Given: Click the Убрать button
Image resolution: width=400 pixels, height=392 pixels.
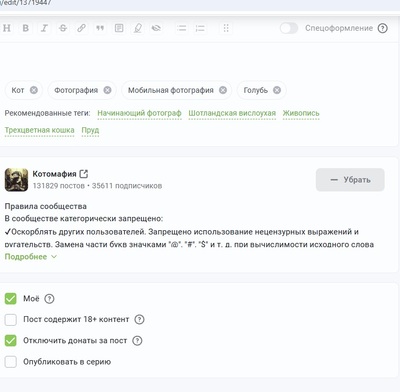Looking at the screenshot, I should (350, 180).
